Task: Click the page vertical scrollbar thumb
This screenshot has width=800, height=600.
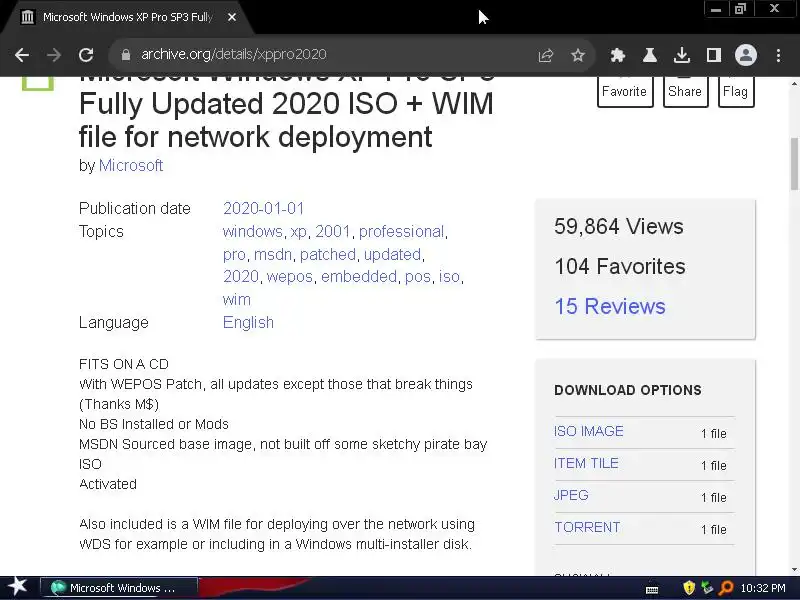Action: [794, 163]
